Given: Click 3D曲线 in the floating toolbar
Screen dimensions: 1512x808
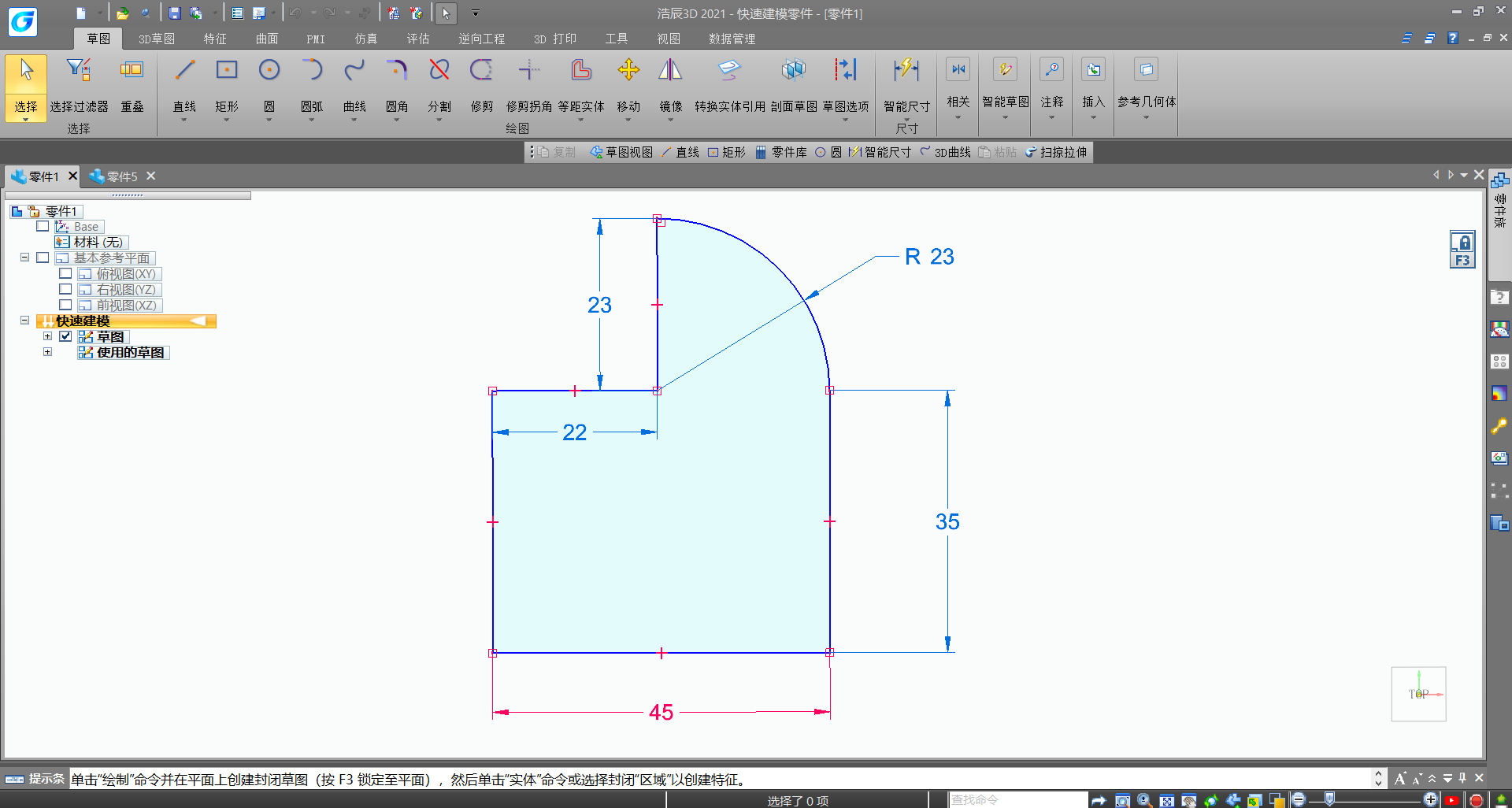Looking at the screenshot, I should (945, 152).
